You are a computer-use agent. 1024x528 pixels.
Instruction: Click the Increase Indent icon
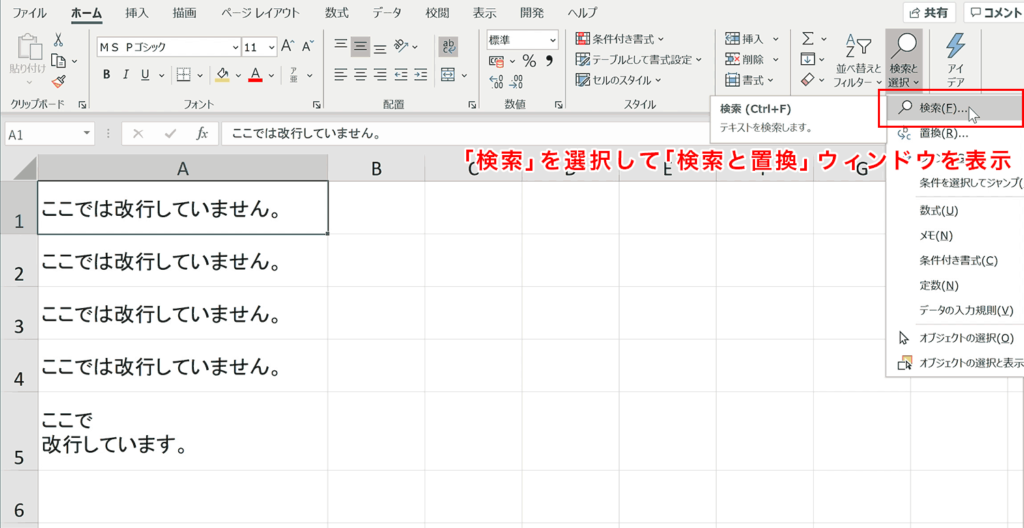click(x=420, y=75)
